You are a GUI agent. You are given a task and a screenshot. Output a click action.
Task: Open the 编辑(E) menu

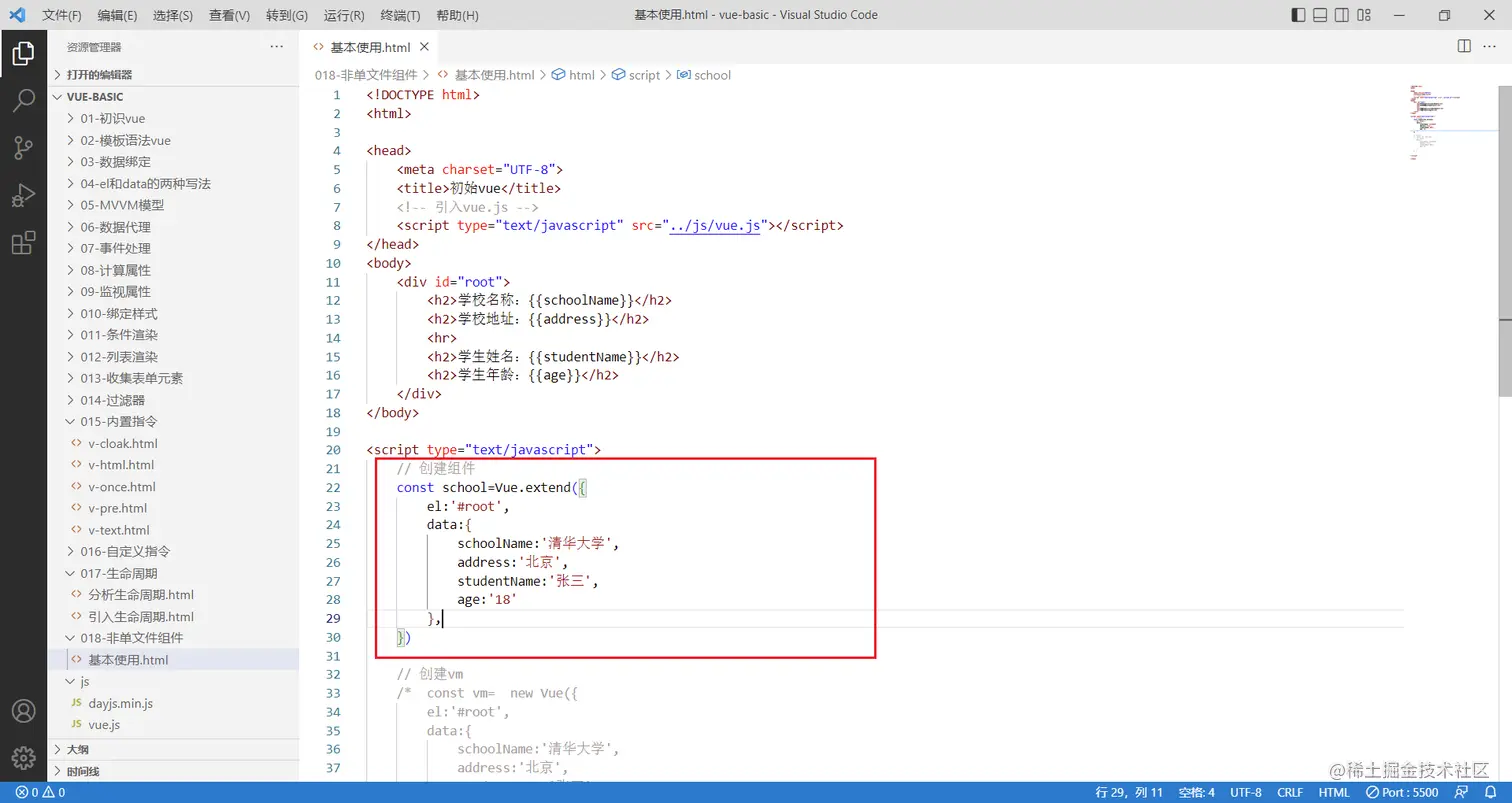[118, 15]
